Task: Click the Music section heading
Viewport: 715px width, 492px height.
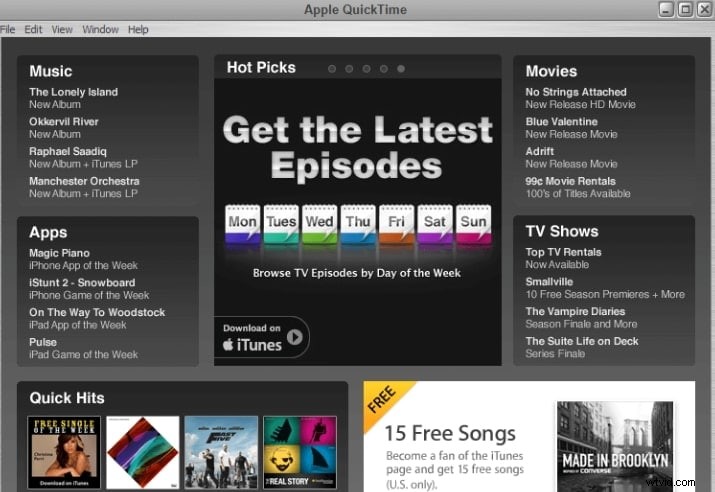Action: [51, 71]
